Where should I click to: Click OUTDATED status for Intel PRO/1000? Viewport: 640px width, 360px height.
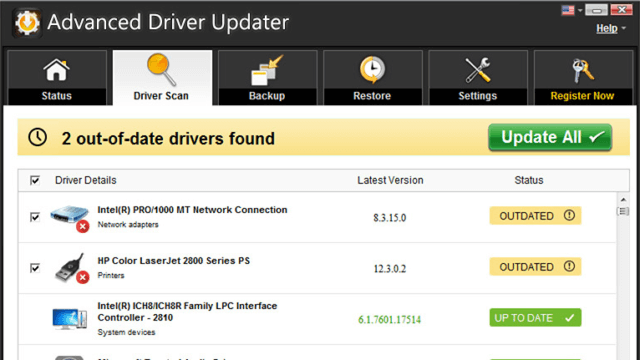tap(535, 216)
